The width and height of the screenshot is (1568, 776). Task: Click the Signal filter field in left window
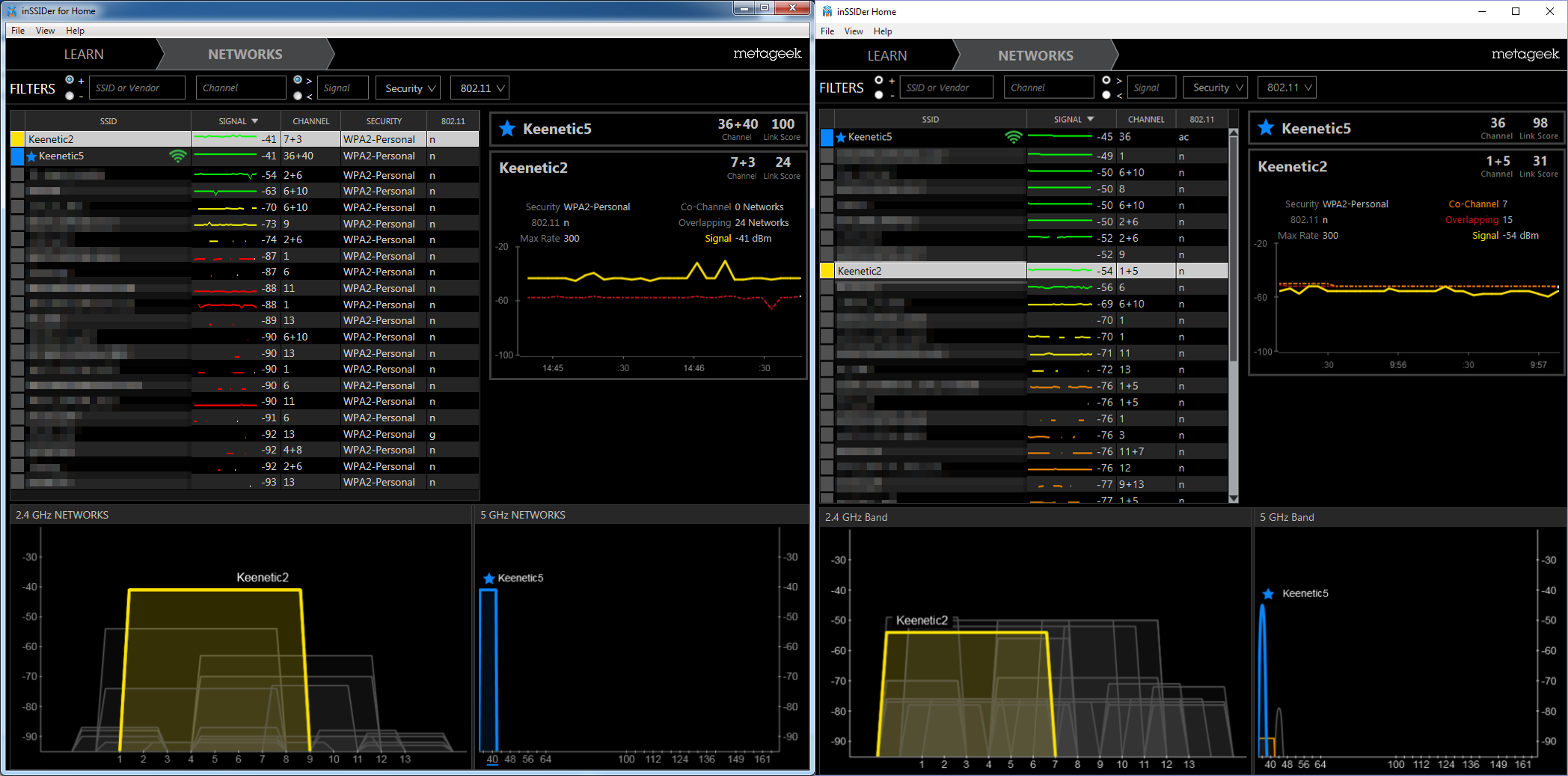pos(343,88)
